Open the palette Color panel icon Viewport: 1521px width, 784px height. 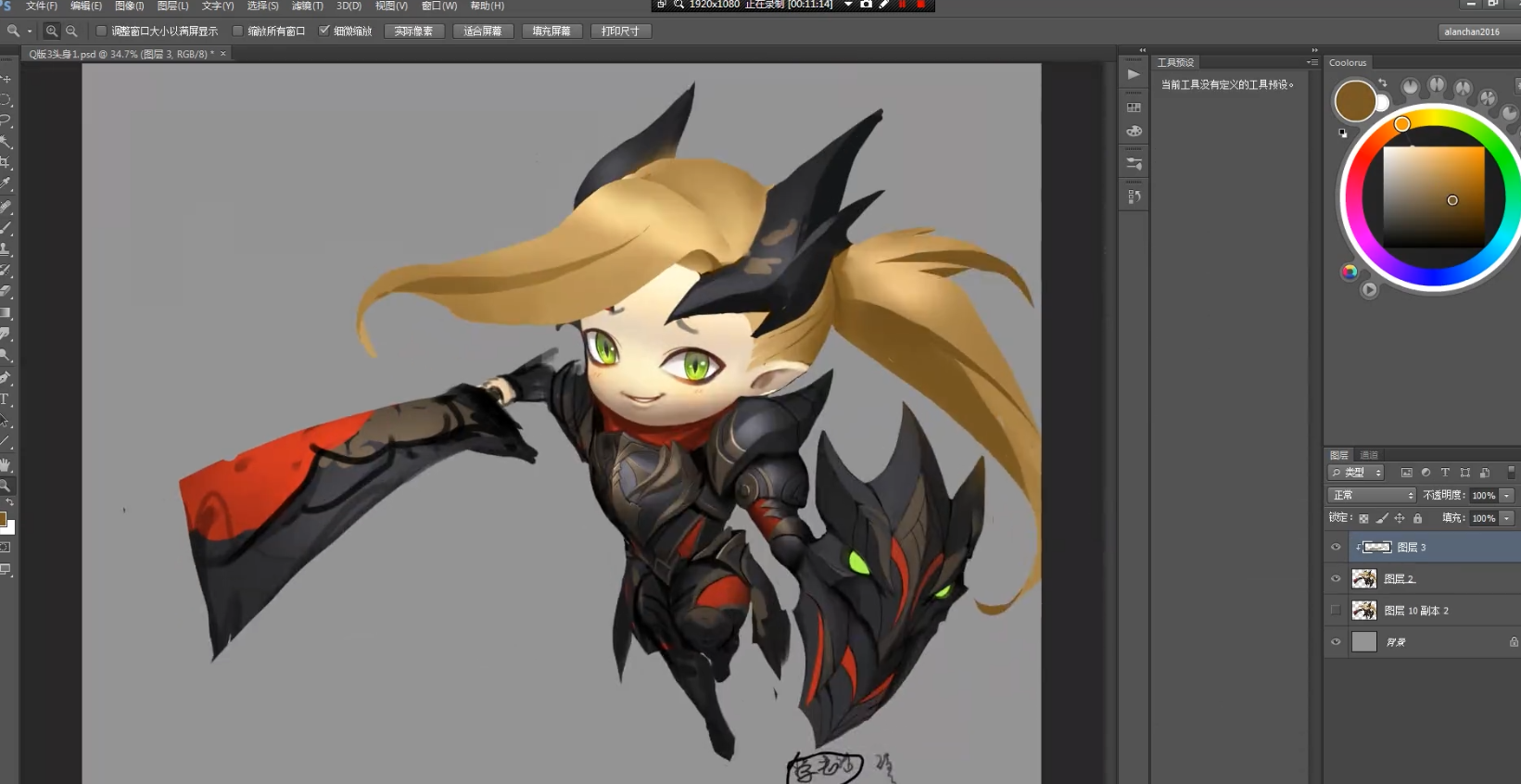(x=1134, y=131)
